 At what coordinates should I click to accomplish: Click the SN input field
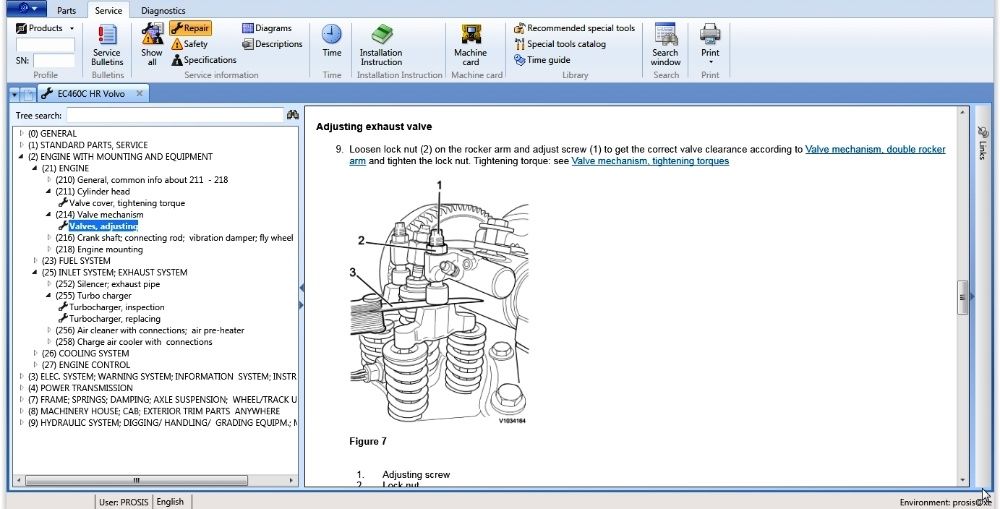(x=54, y=61)
